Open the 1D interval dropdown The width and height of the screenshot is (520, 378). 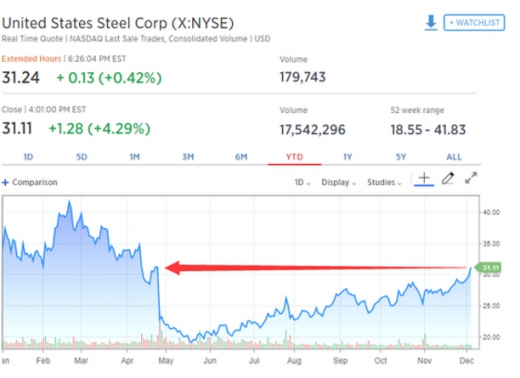(302, 182)
